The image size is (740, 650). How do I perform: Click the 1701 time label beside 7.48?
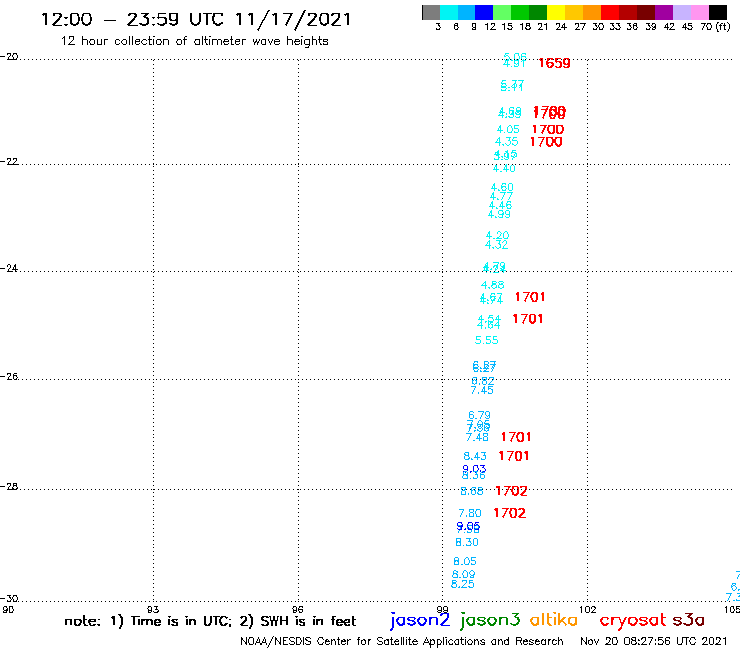coord(516,437)
